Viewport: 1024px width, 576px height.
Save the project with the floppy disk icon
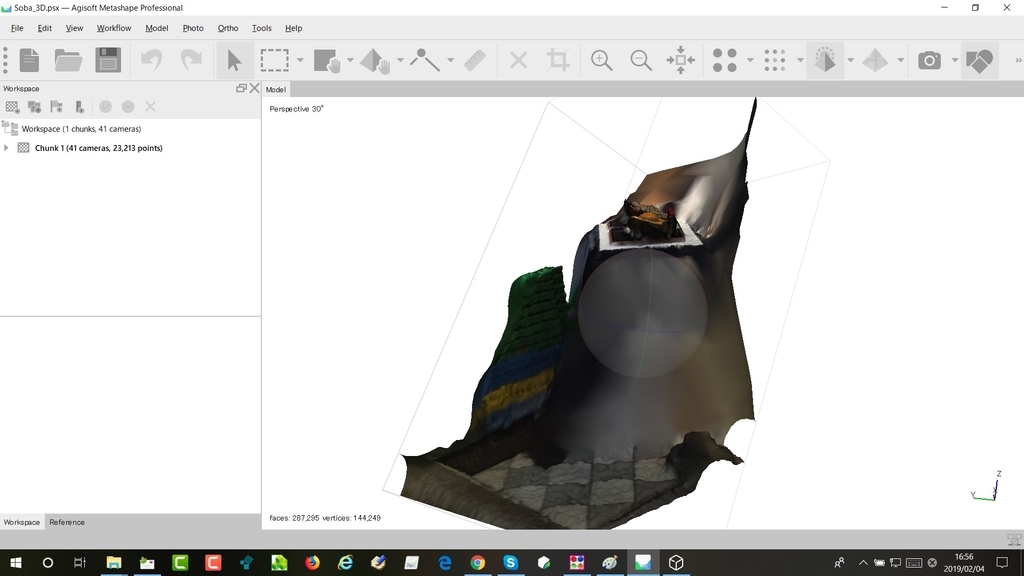[108, 60]
